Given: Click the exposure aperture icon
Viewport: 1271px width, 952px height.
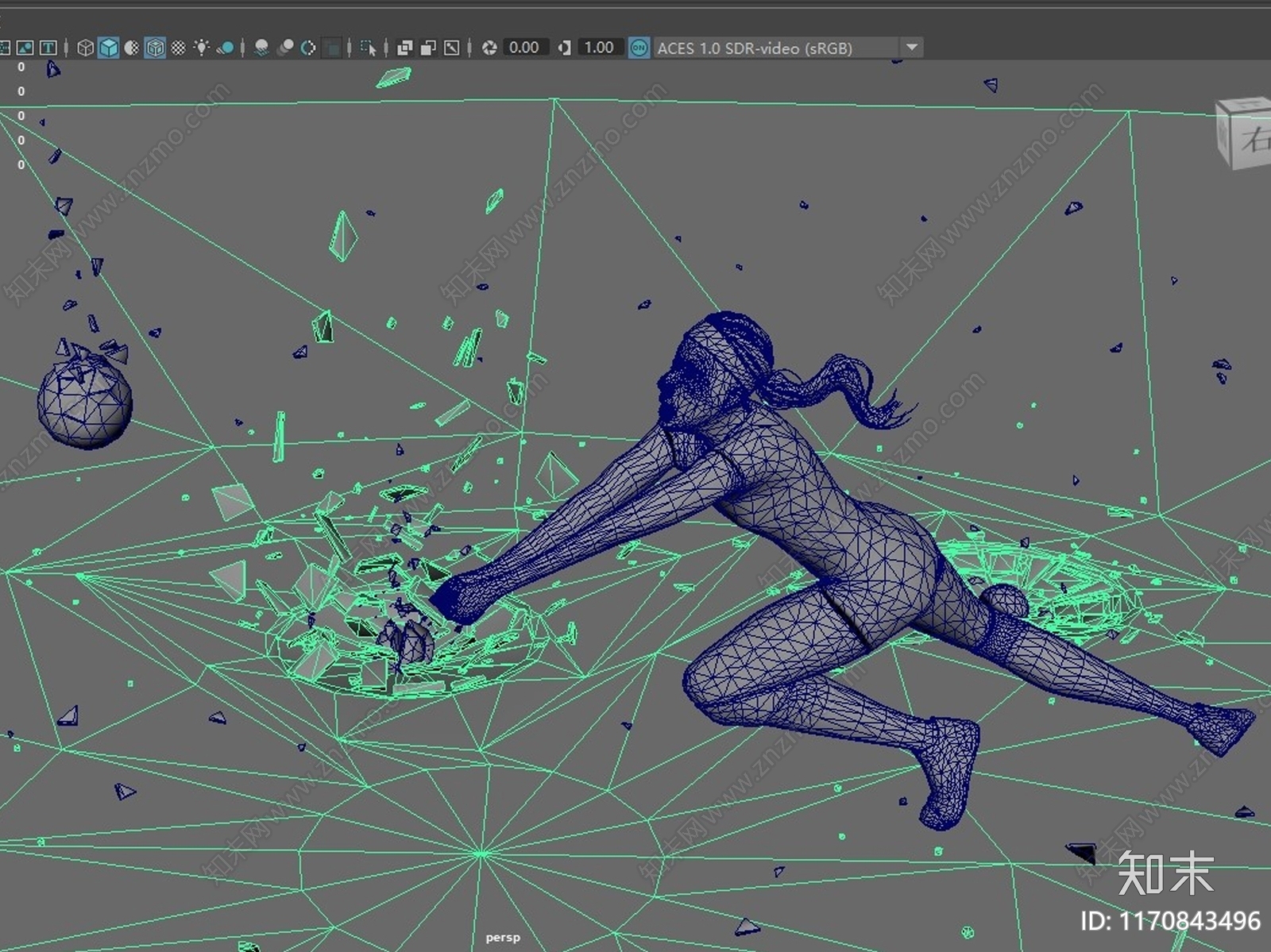Looking at the screenshot, I should pyautogui.click(x=489, y=48).
